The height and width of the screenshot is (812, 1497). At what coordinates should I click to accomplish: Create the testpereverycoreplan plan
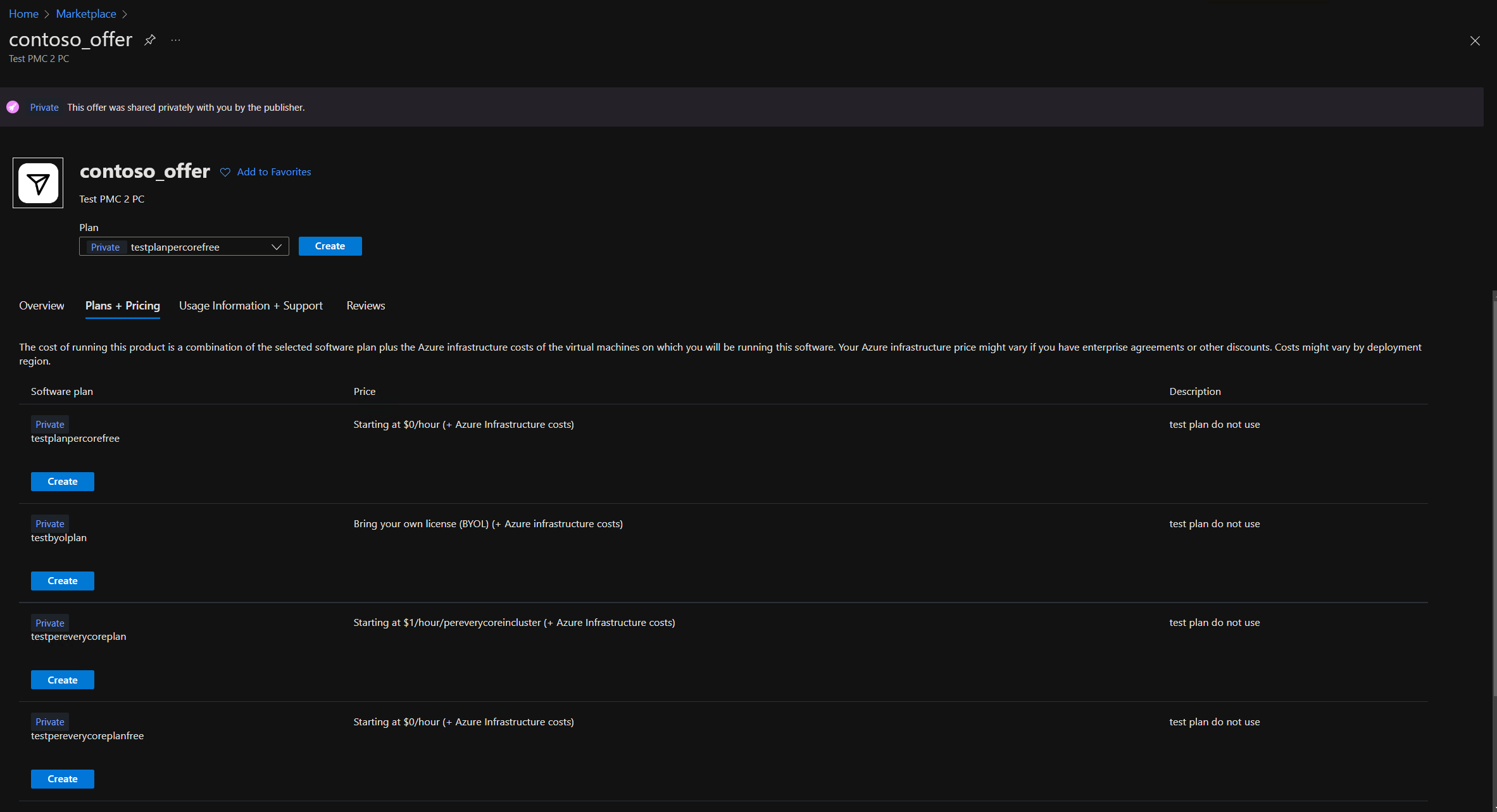62,680
